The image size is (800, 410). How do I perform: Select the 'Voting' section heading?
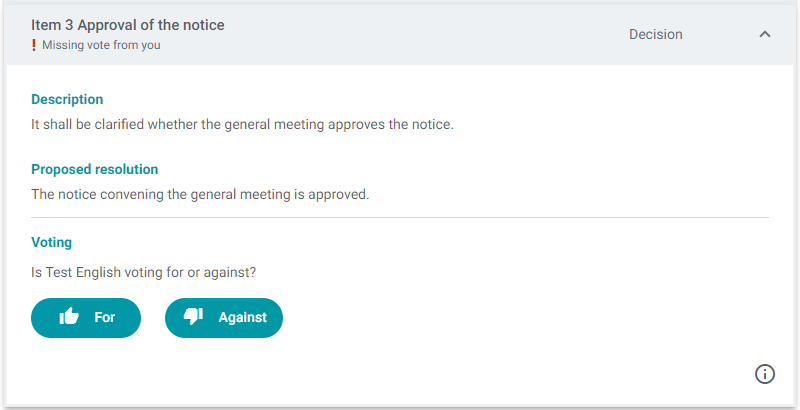coord(52,242)
